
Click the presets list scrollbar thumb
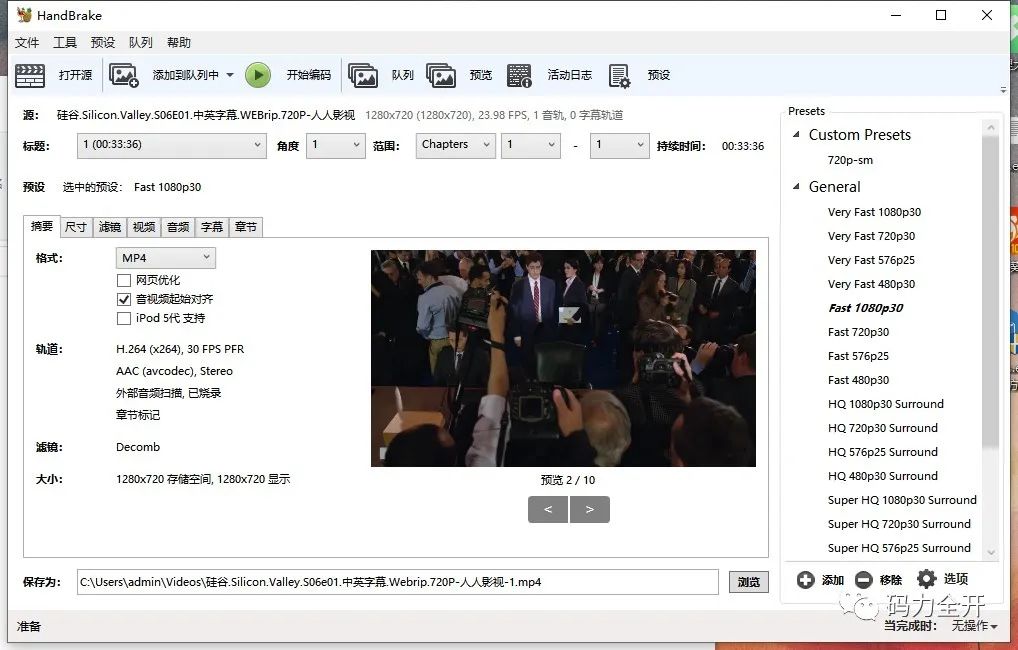(990, 291)
